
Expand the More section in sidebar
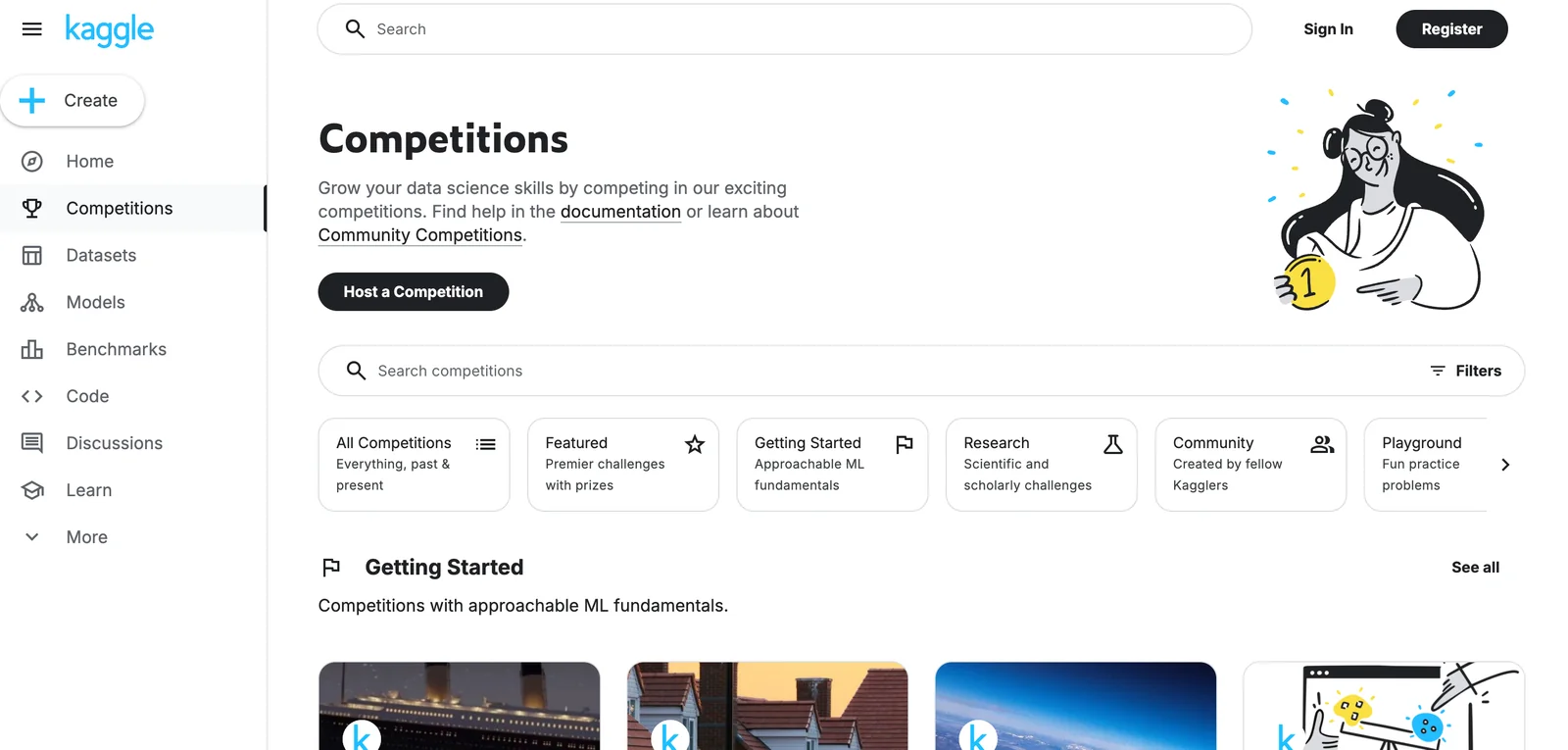click(x=86, y=537)
